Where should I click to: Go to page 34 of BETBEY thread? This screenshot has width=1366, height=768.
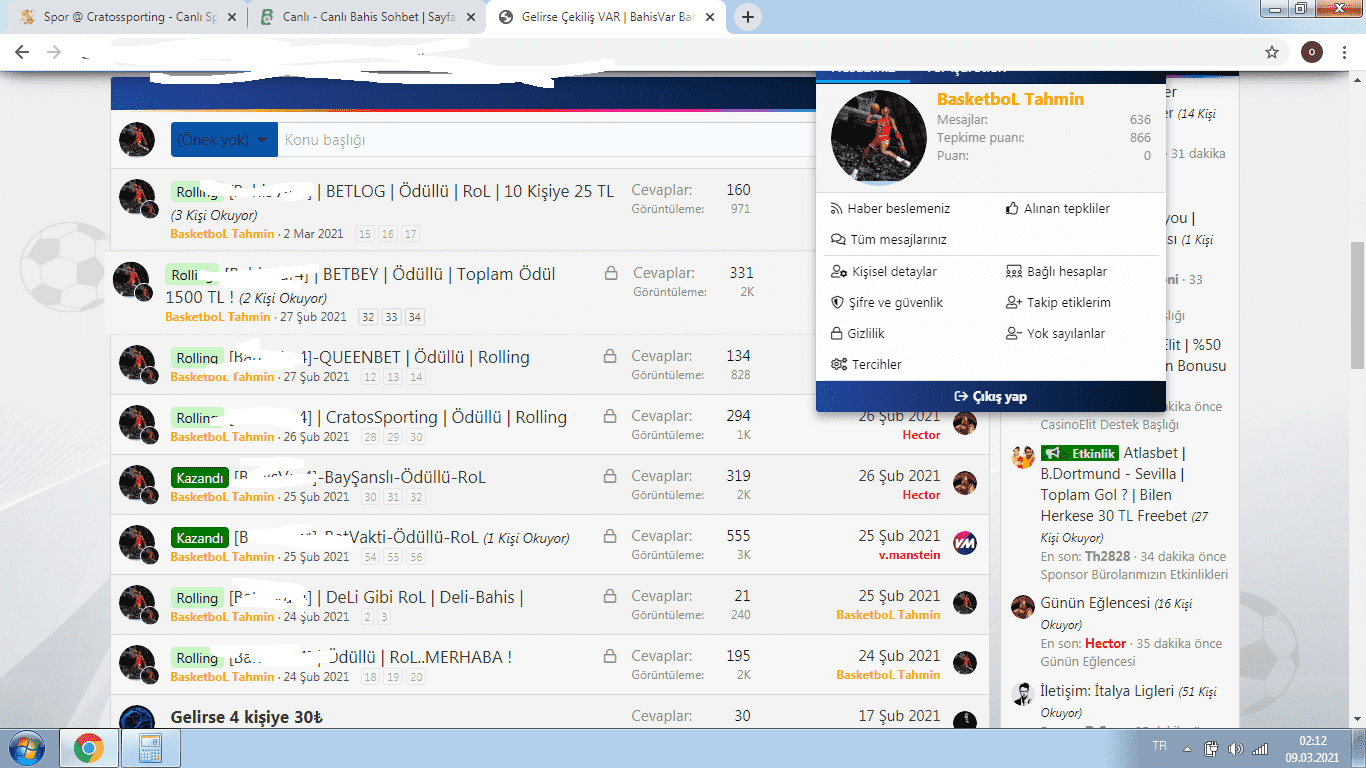click(x=414, y=317)
